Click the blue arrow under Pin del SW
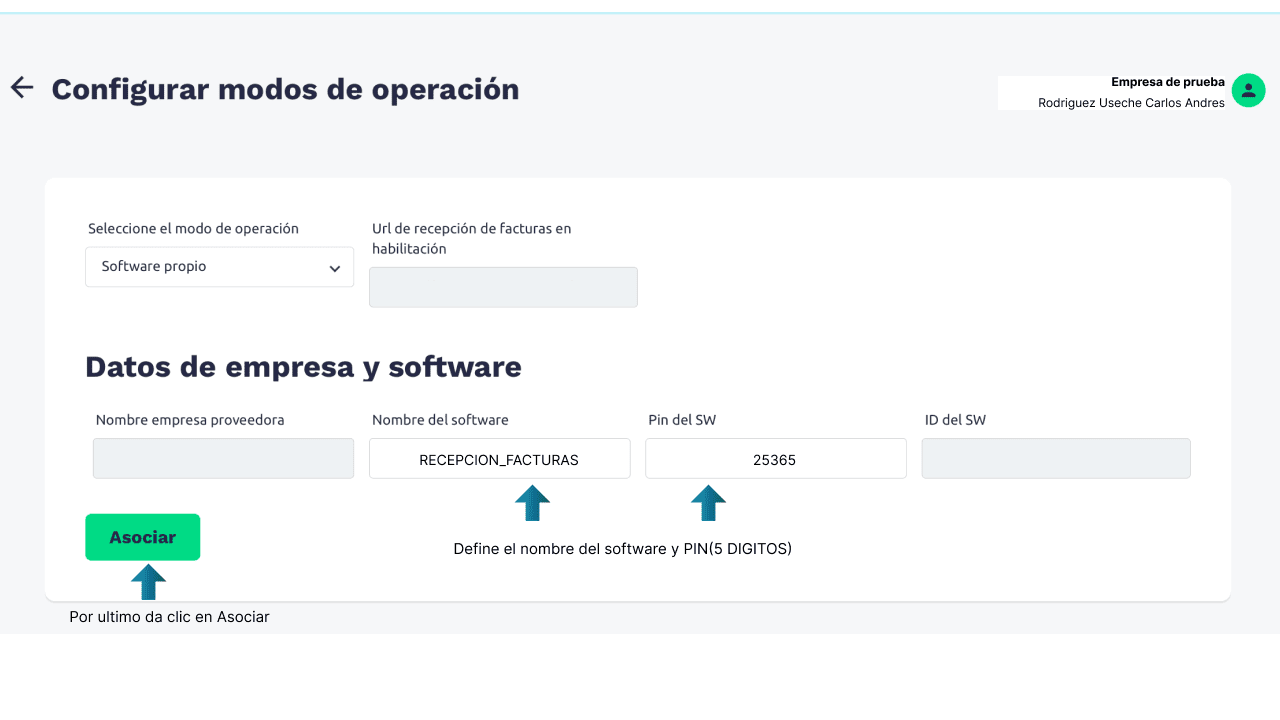The width and height of the screenshot is (1280, 720). coord(708,503)
